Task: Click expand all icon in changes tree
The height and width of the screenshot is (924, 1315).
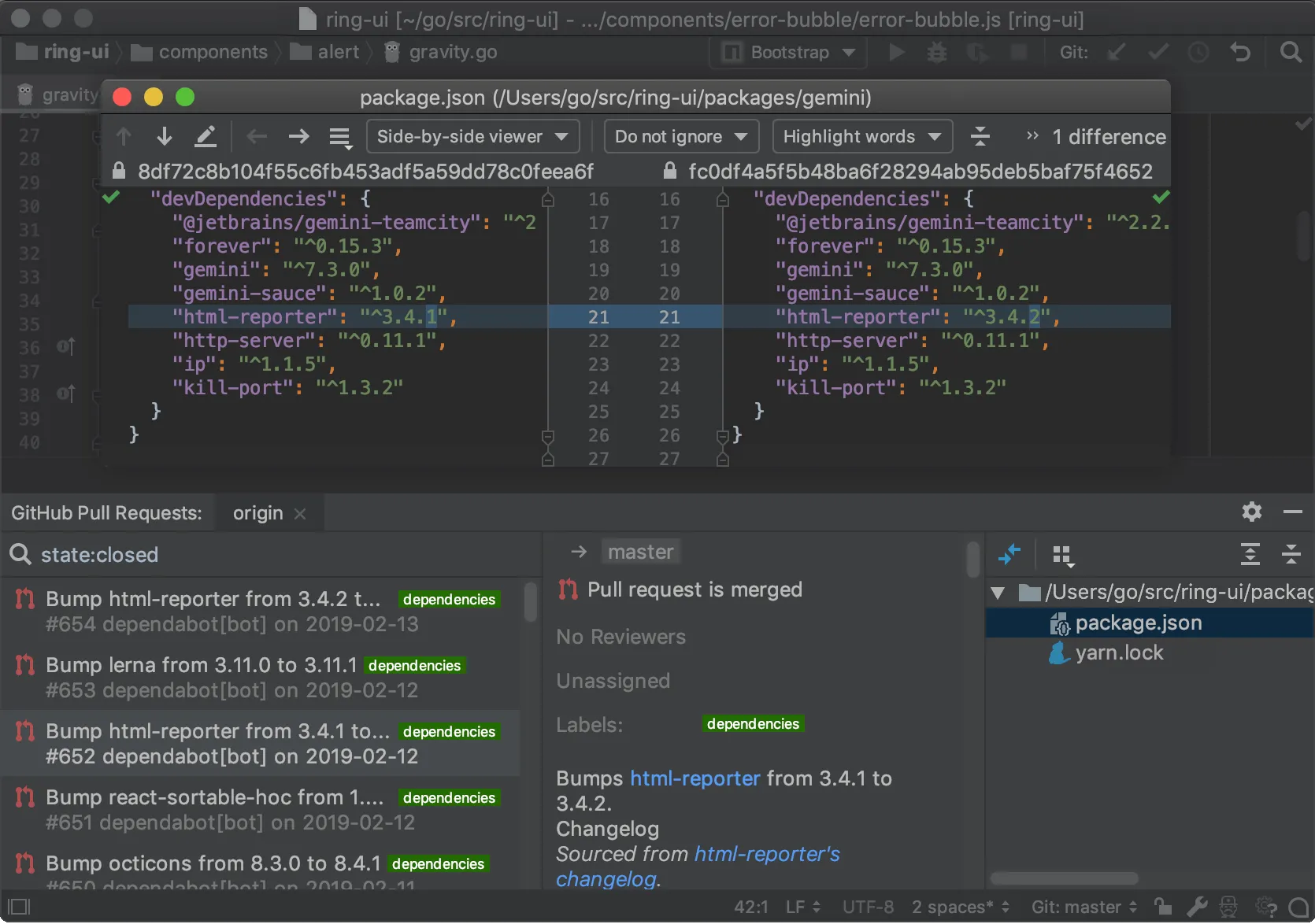Action: (x=1250, y=554)
